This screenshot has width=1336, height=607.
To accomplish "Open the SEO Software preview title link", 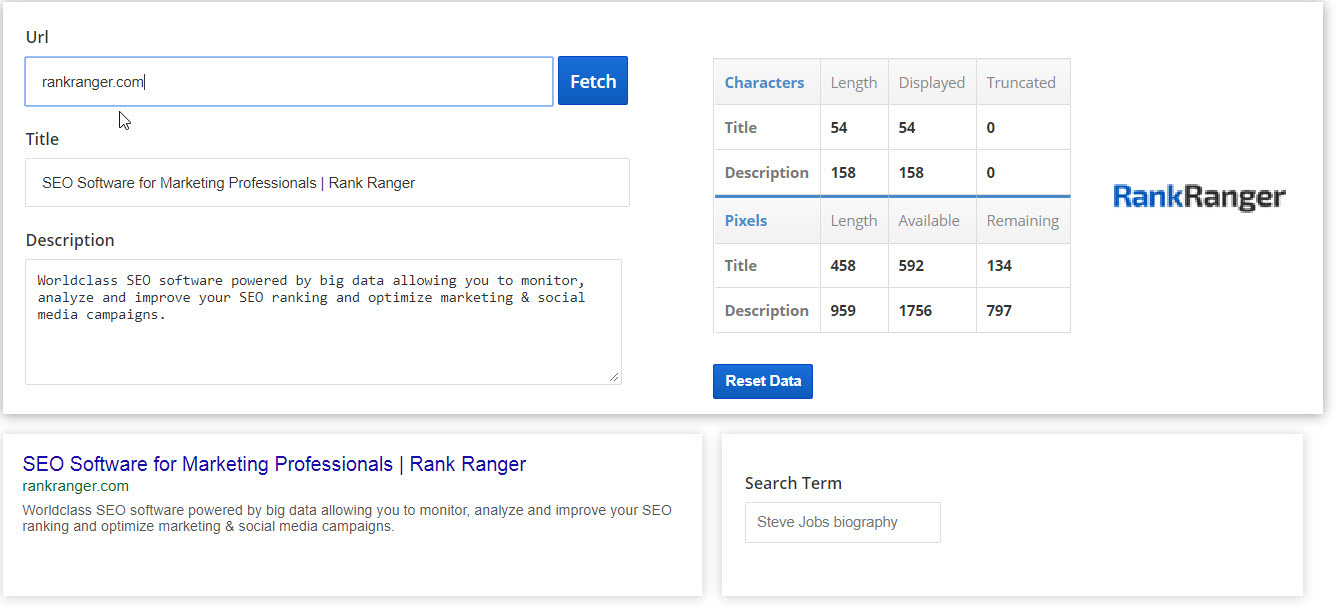I will pyautogui.click(x=274, y=464).
